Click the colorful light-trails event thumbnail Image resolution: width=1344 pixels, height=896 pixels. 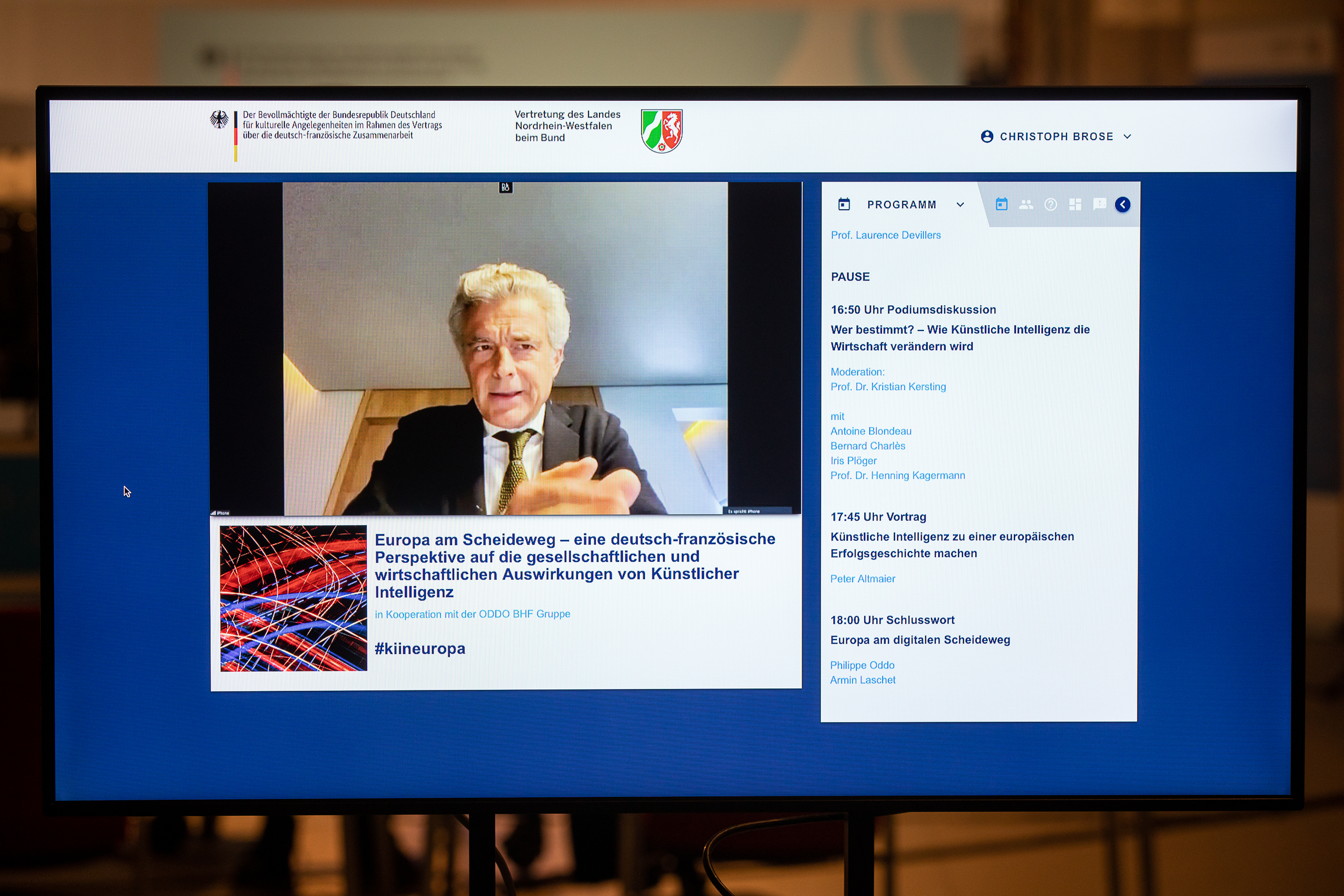[x=294, y=598]
